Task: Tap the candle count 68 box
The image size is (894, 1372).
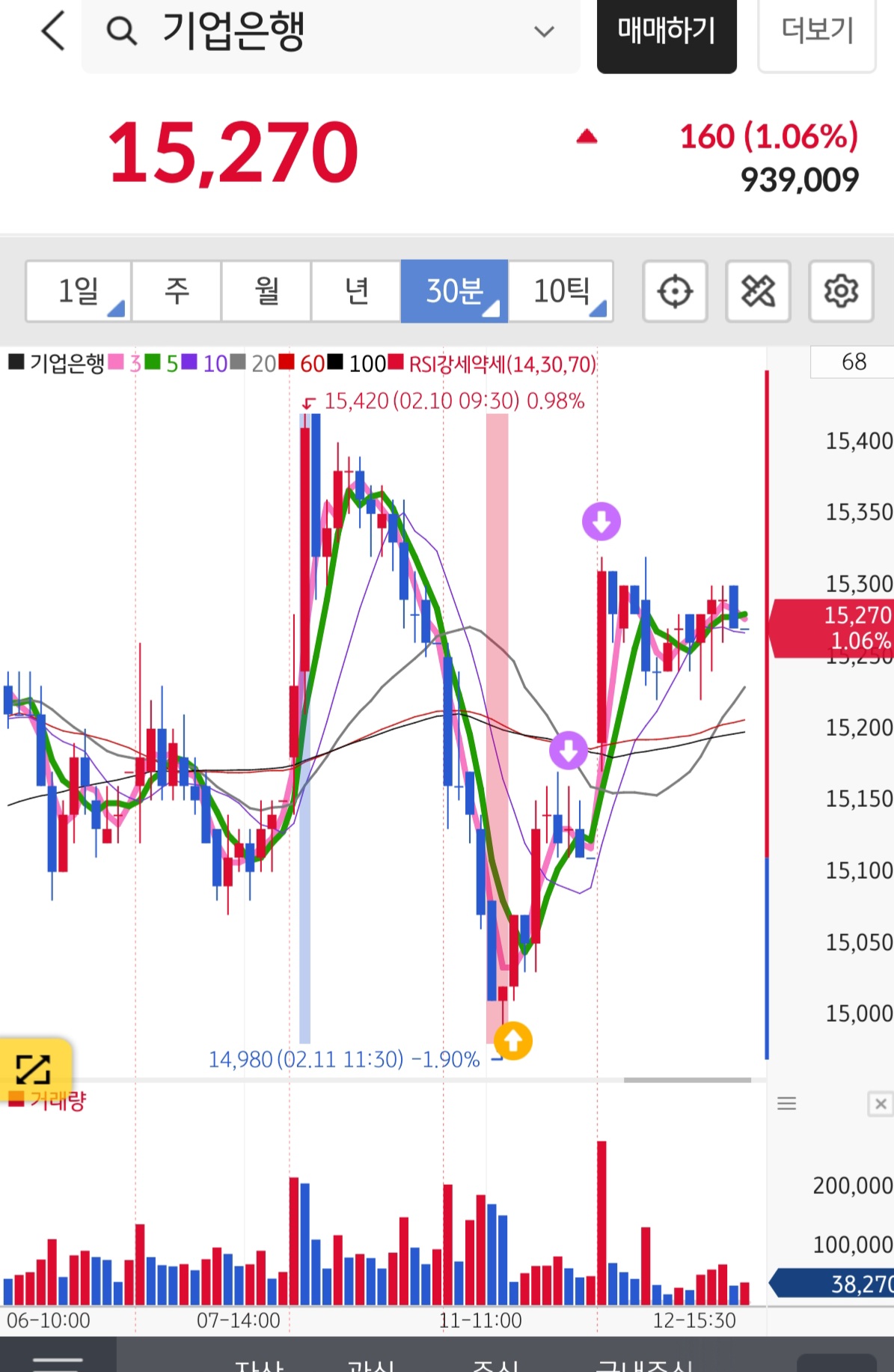Action: click(852, 362)
